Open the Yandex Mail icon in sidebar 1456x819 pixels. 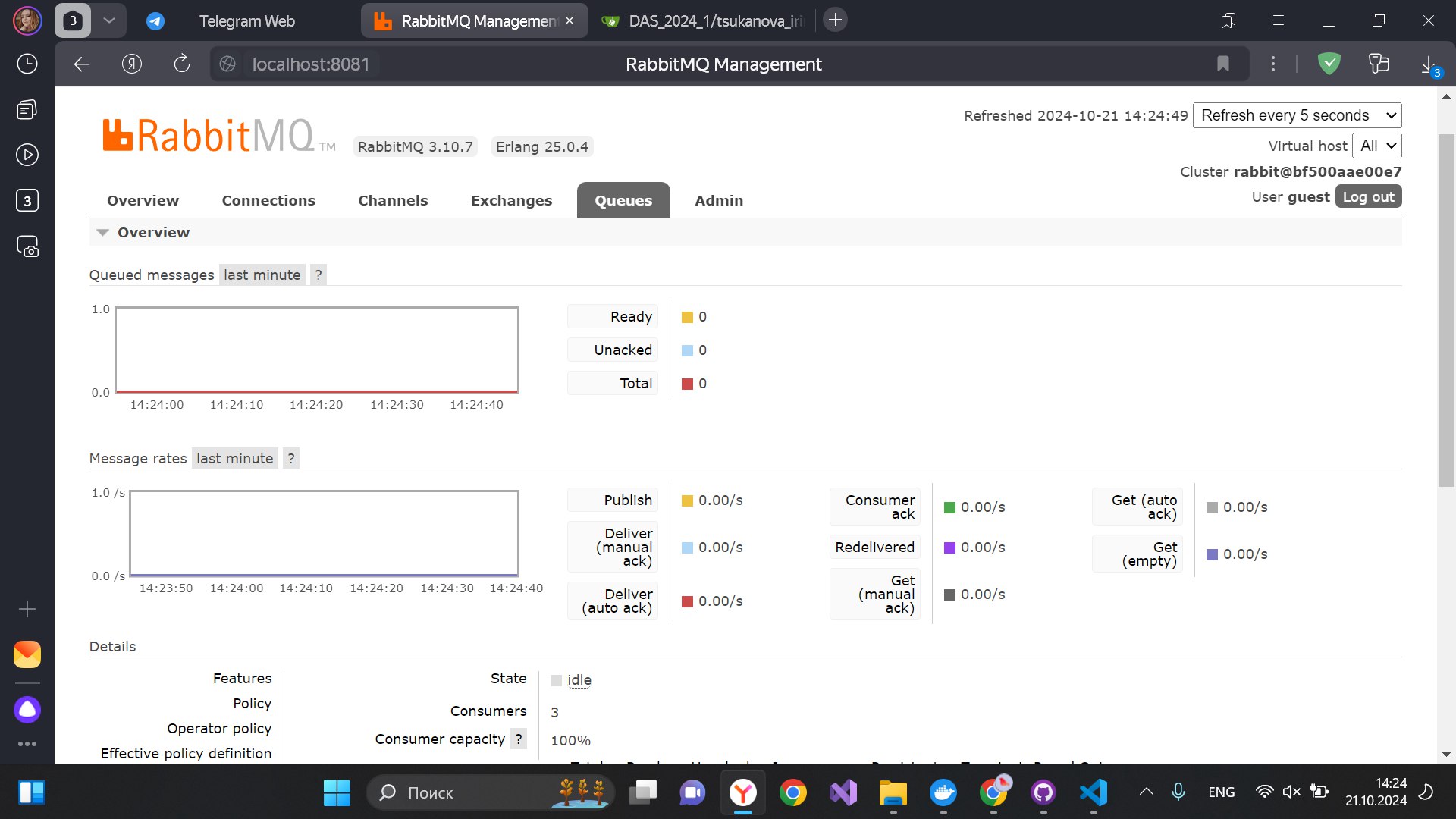coord(27,654)
